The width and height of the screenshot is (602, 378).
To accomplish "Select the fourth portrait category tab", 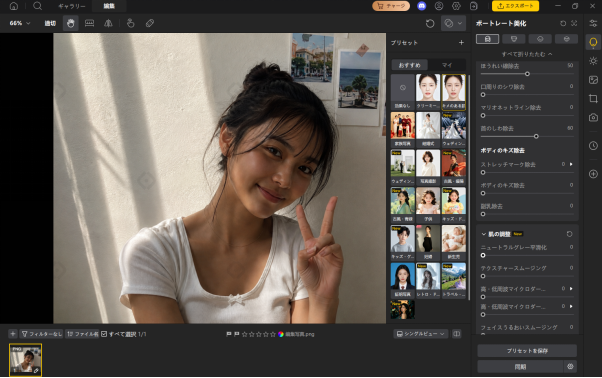I will coord(566,39).
